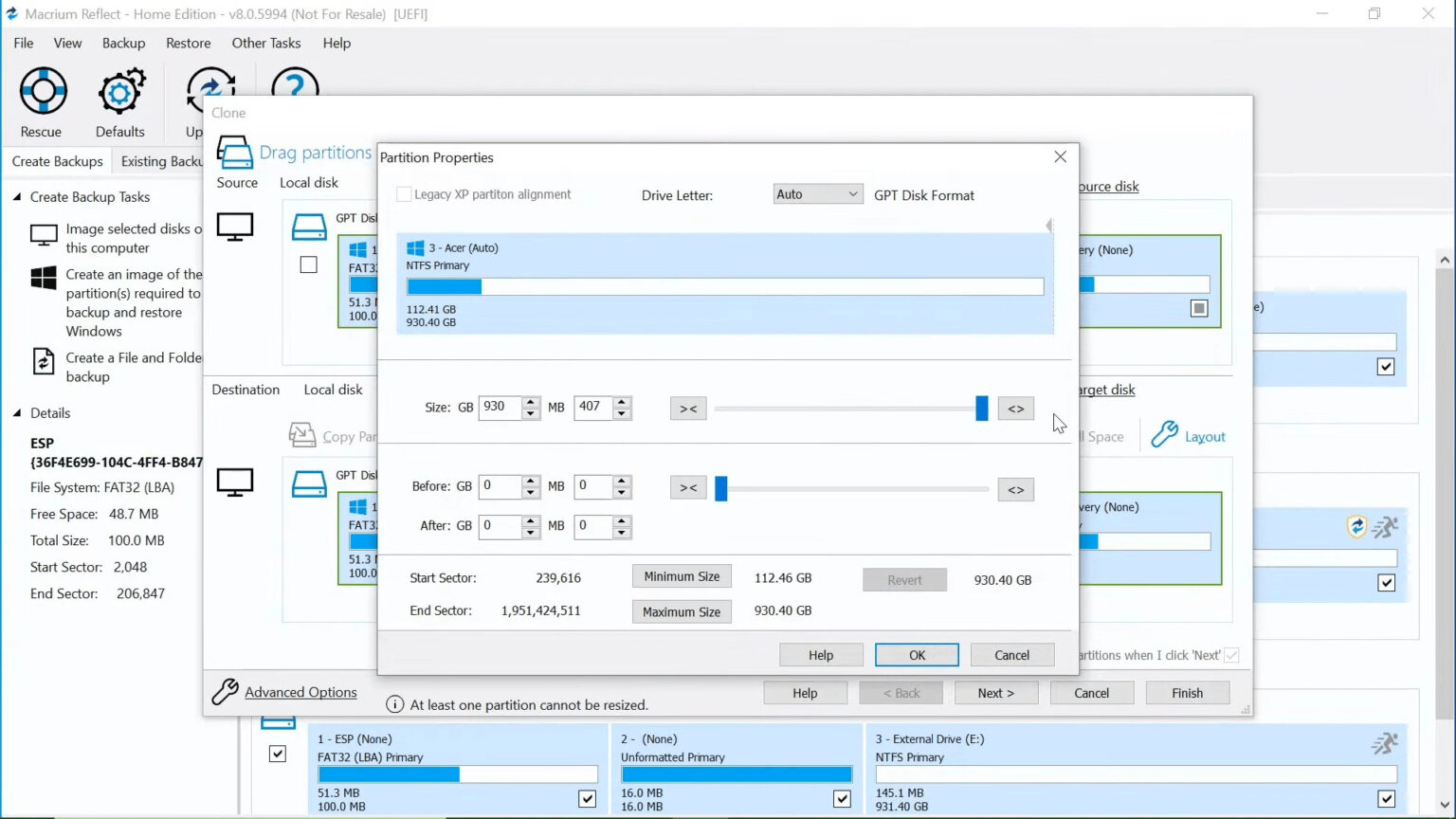Toggle the bottom disk row selection checkbox

tap(277, 754)
